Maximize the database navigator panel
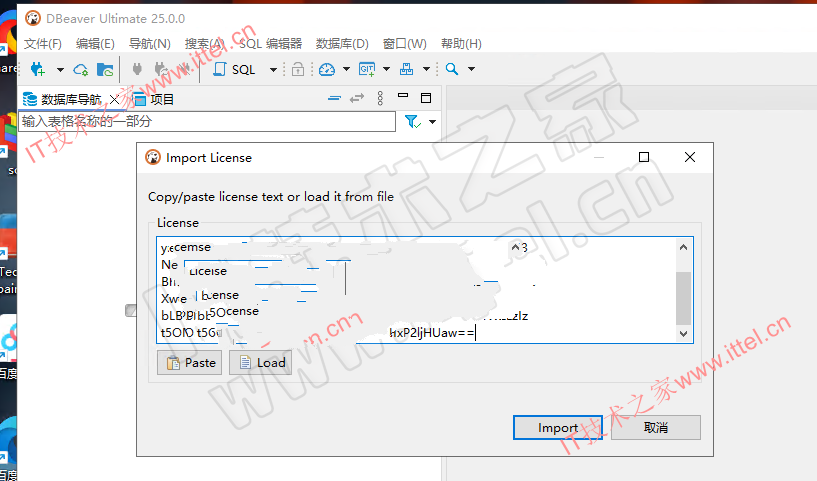This screenshot has width=817, height=481. click(x=426, y=98)
